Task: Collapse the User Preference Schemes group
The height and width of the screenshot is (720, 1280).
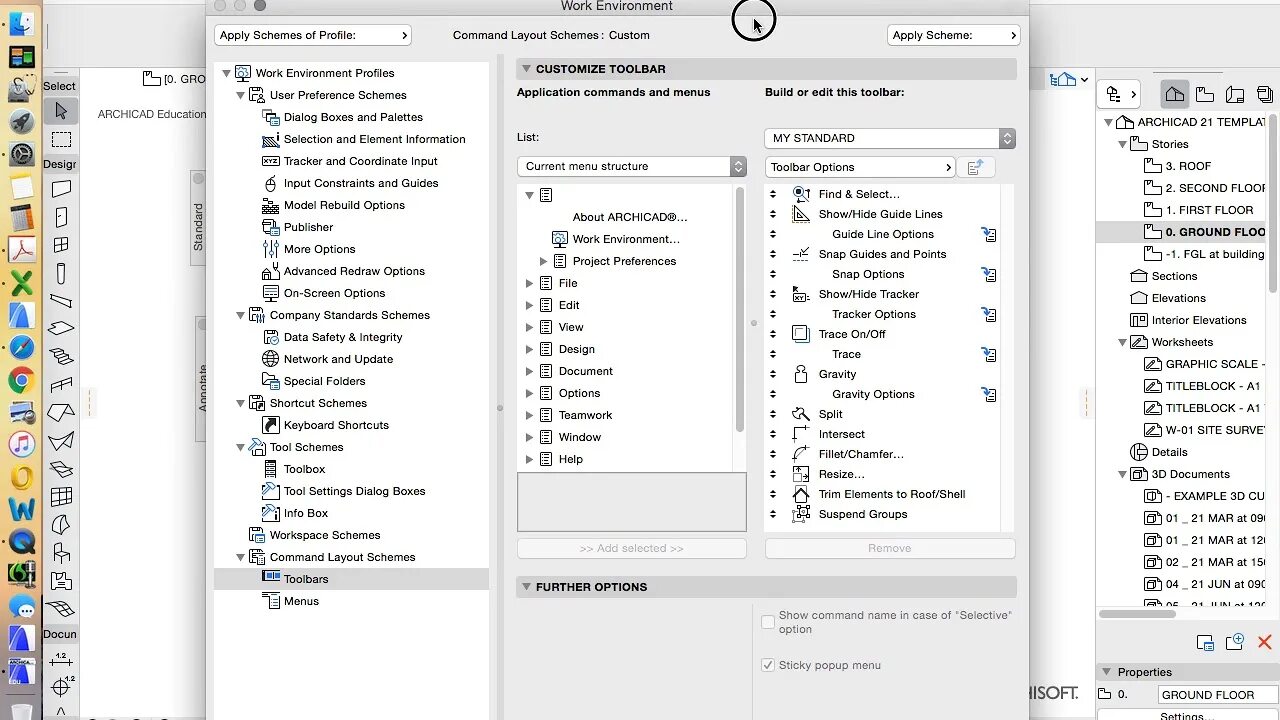Action: 241,95
